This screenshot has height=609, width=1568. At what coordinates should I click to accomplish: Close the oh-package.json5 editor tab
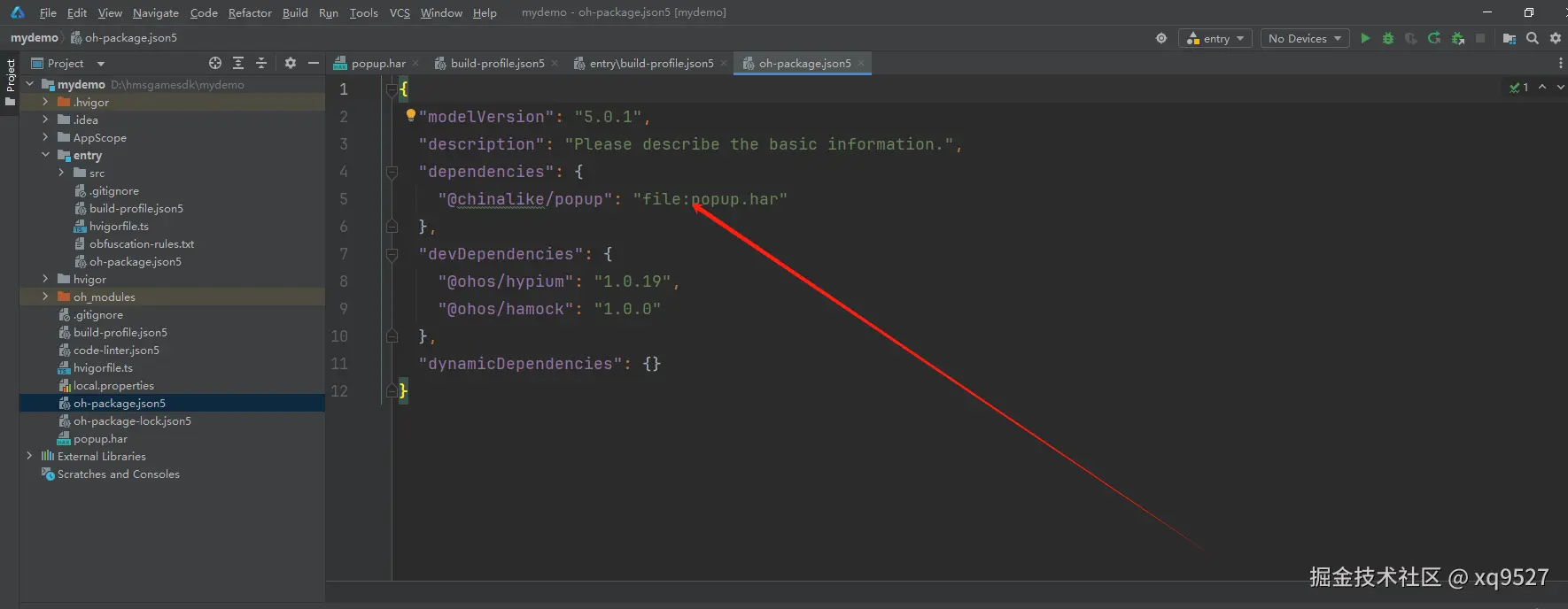tap(861, 63)
